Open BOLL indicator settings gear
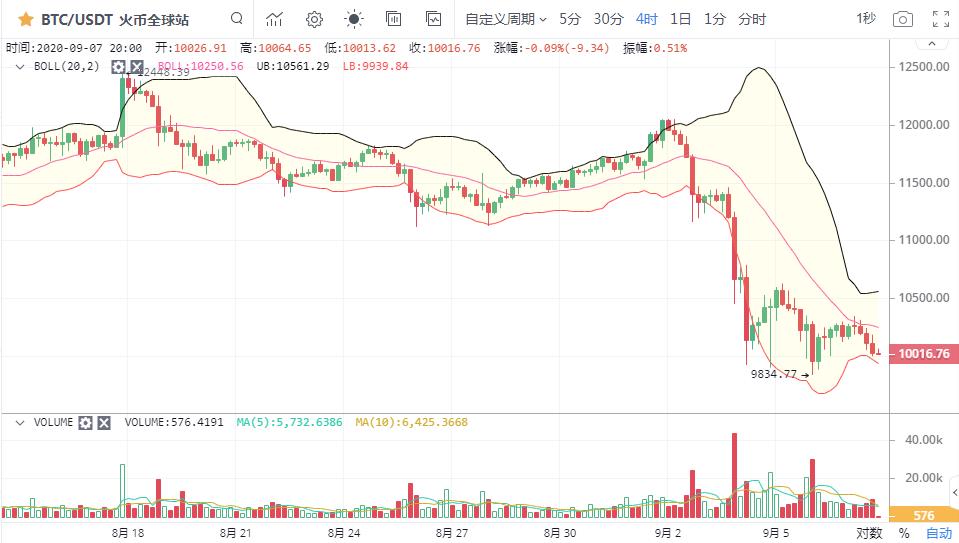The image size is (959, 543). 118,66
